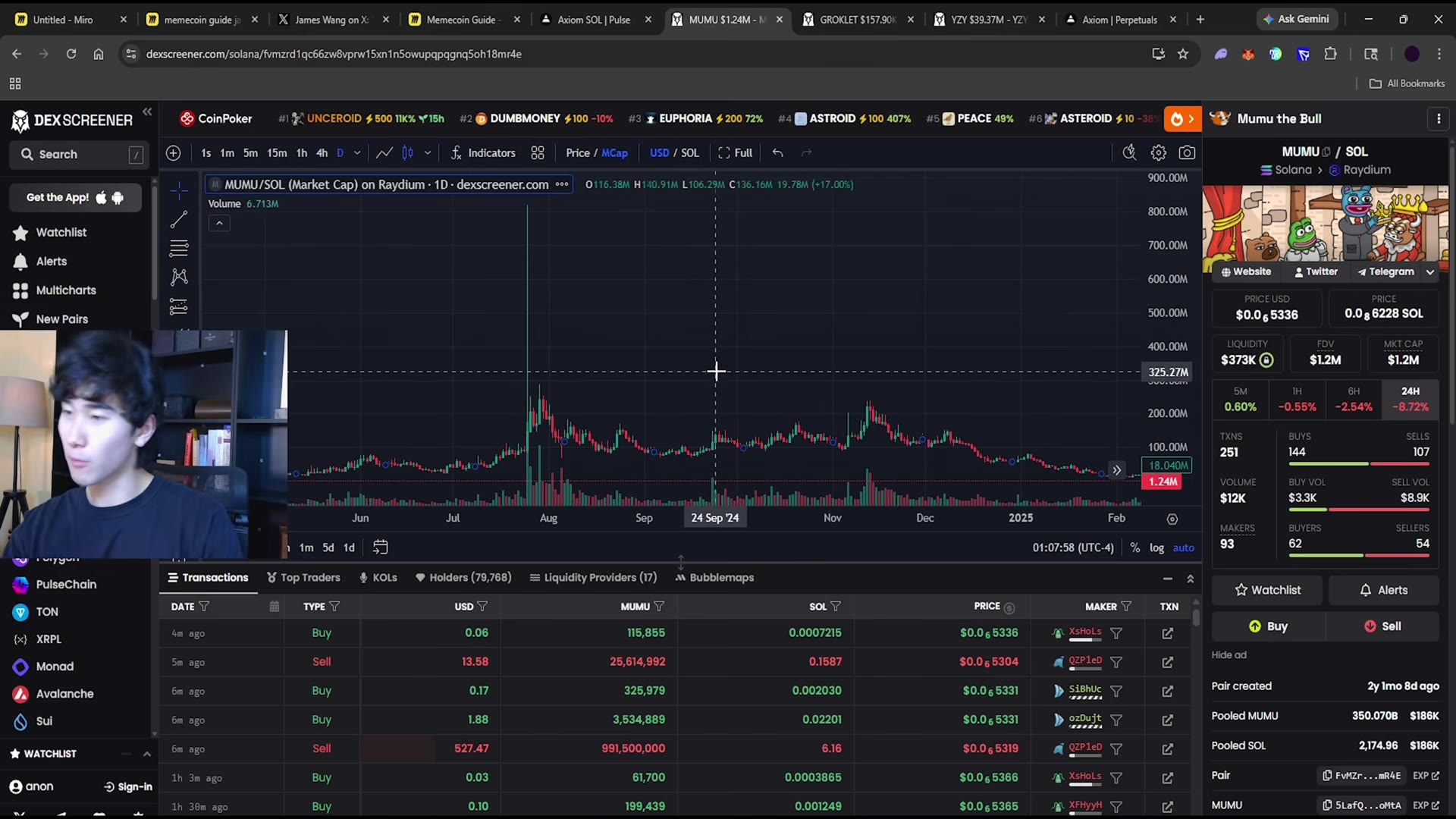Toggle percentage scale on chart

click(x=1135, y=548)
